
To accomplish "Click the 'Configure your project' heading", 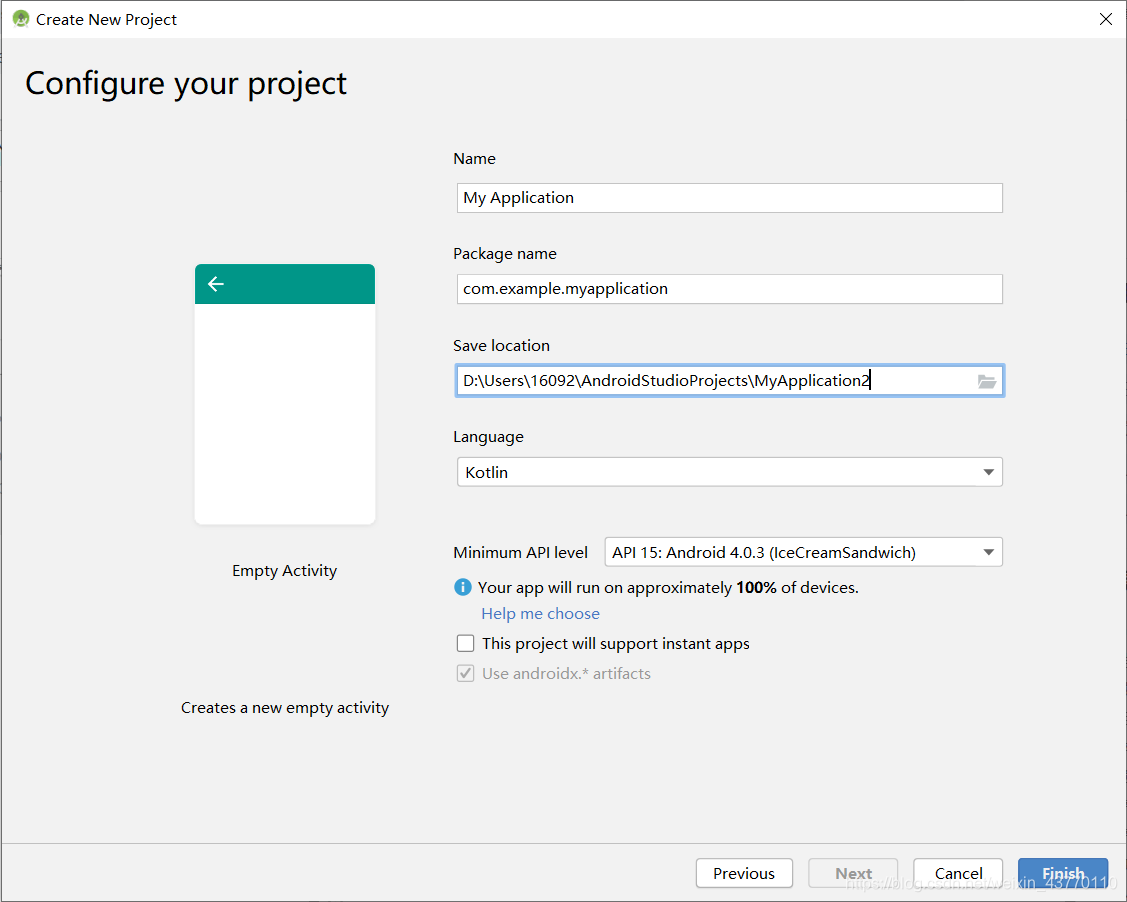I will pos(186,84).
